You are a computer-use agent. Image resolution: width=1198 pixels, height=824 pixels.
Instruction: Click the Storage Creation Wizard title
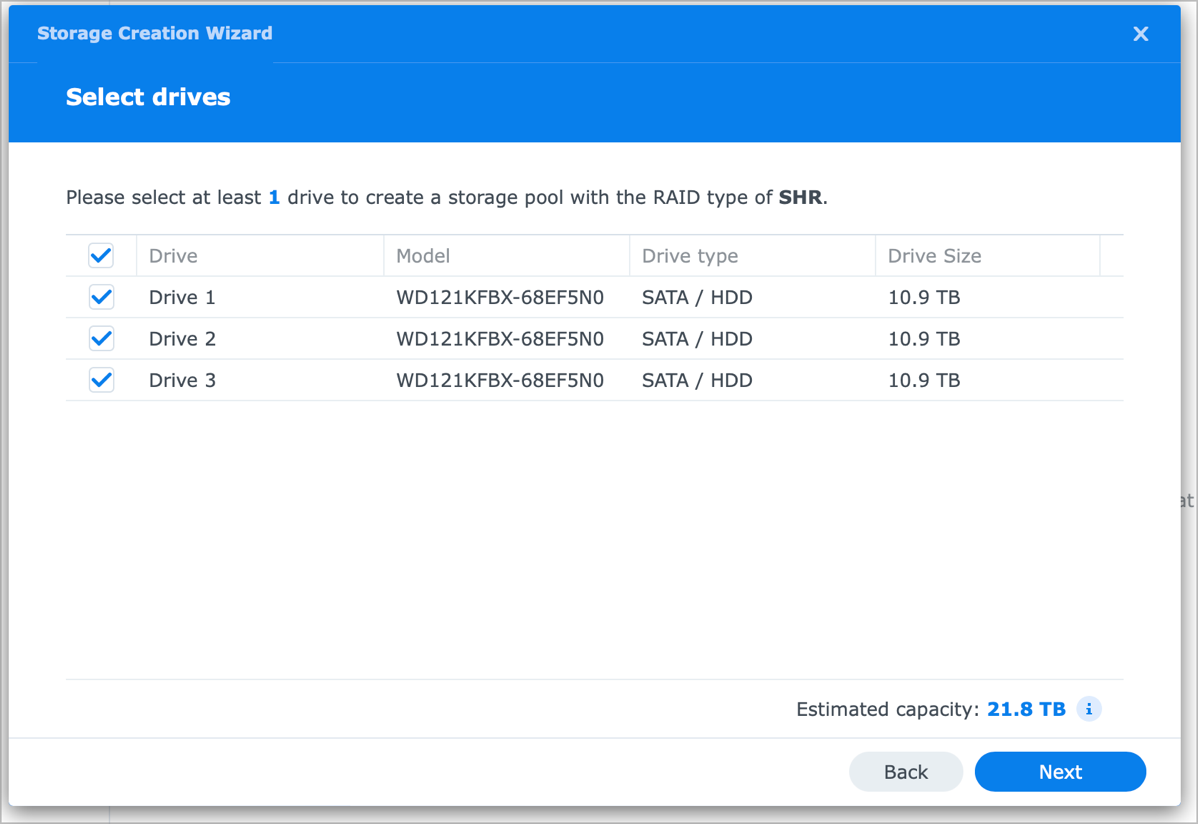(x=155, y=33)
